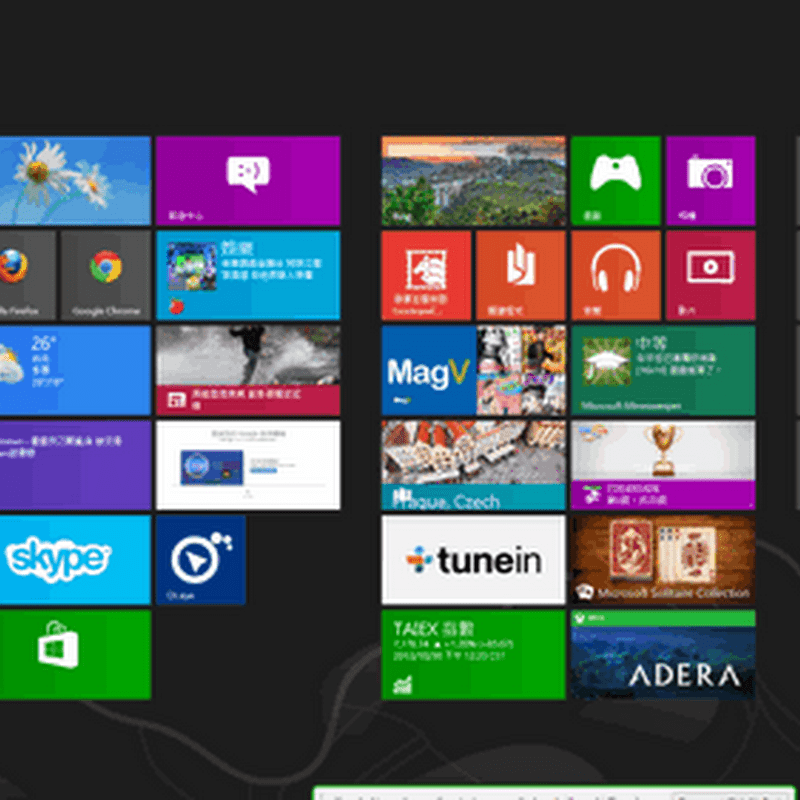Open the Sports tile with gold trophy

663,465
